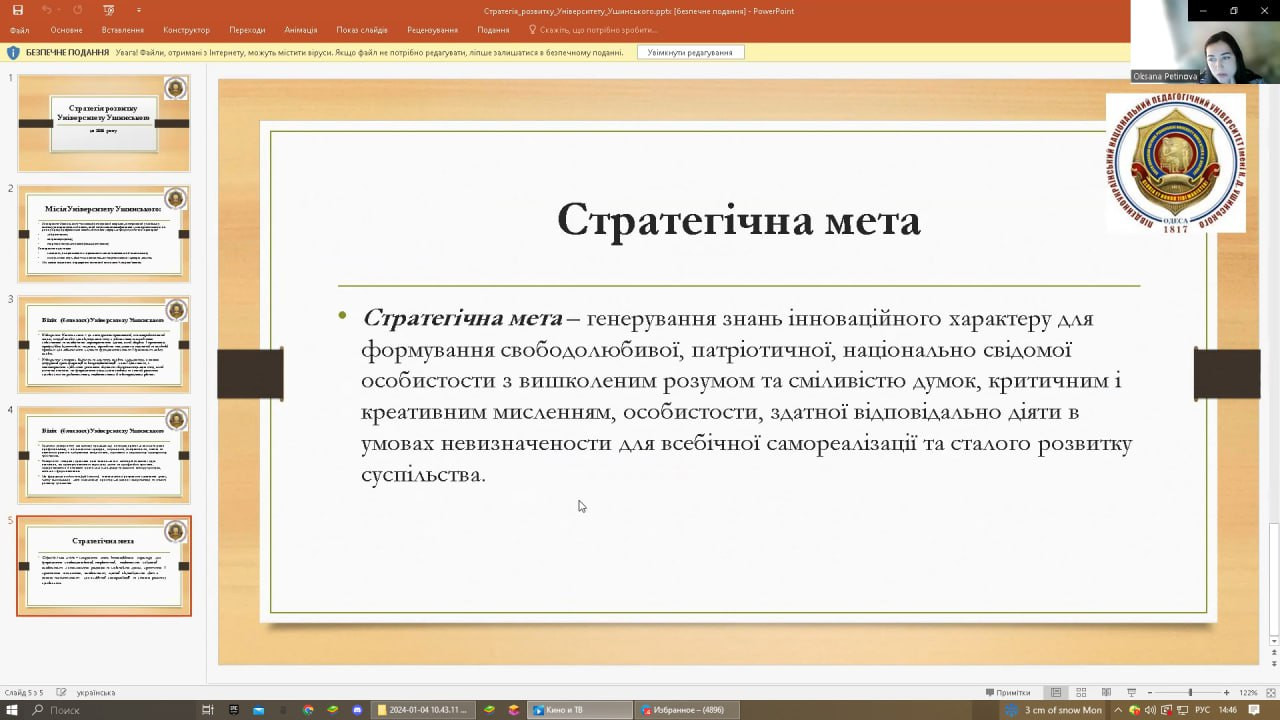The width and height of the screenshot is (1280, 720).
Task: Click the 14:46 taskbar clock
Action: coord(1229,710)
